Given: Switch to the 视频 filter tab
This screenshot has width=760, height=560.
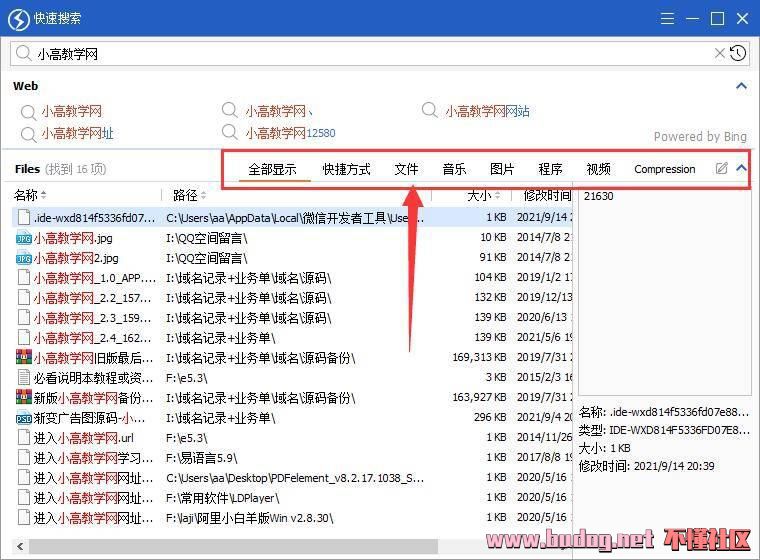Looking at the screenshot, I should tap(599, 169).
